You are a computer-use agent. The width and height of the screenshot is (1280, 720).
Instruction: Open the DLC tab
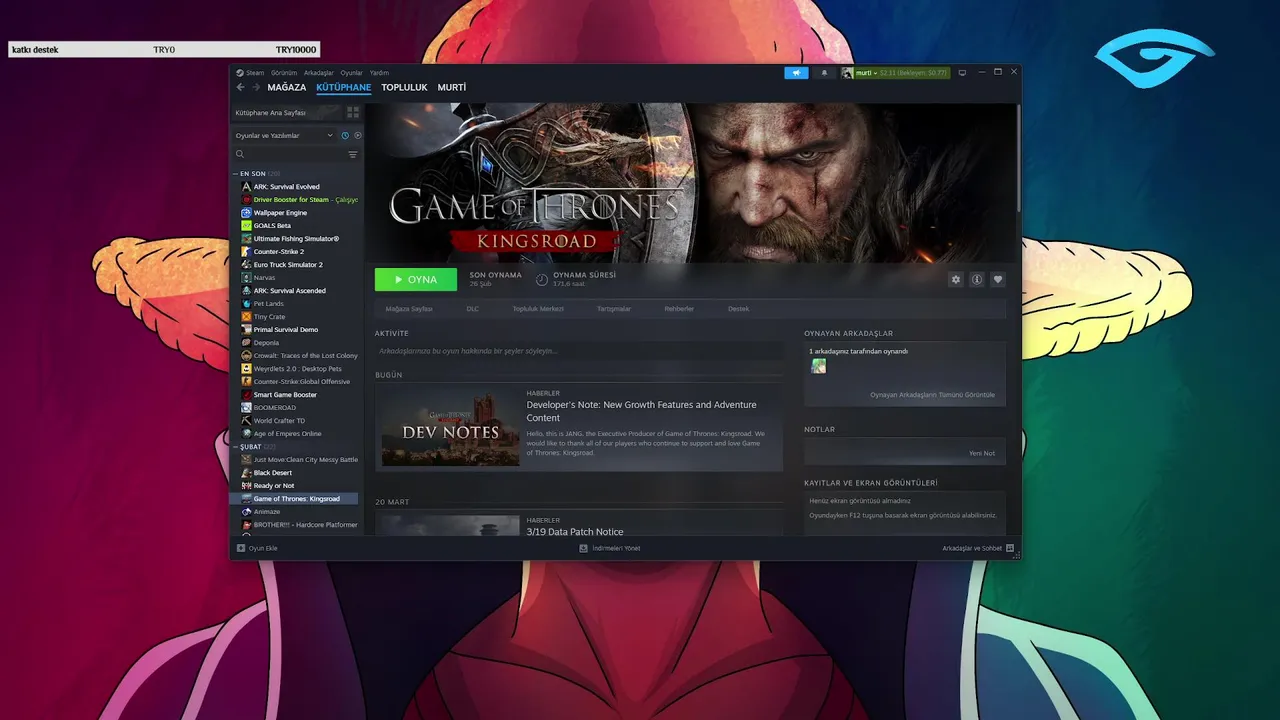coord(473,309)
